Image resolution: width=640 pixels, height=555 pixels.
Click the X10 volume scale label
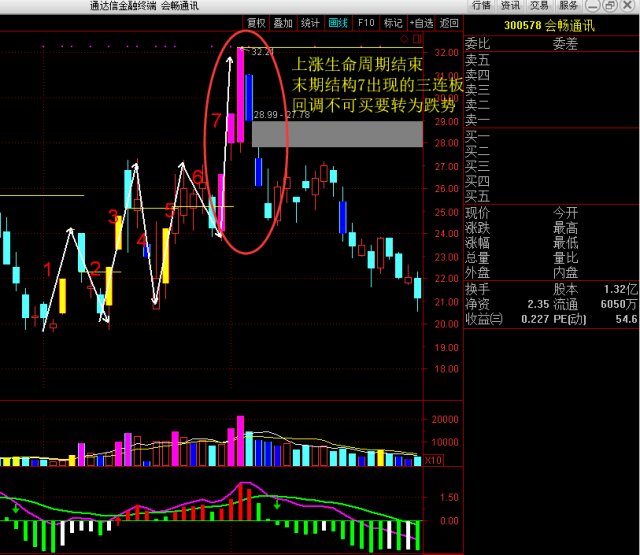pos(433,461)
